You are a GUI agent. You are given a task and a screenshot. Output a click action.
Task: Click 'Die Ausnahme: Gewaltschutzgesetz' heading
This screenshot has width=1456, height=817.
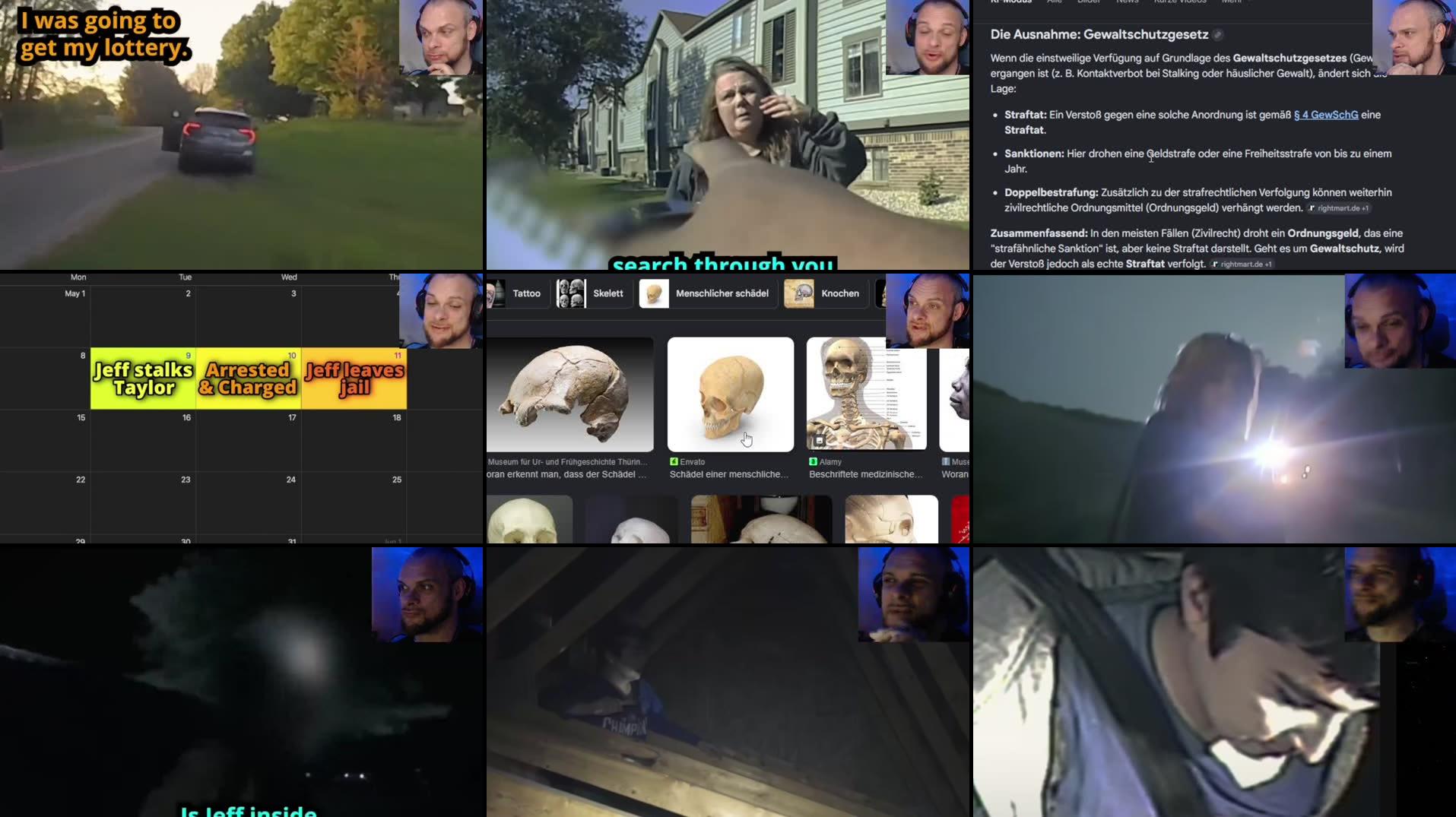(x=1099, y=35)
